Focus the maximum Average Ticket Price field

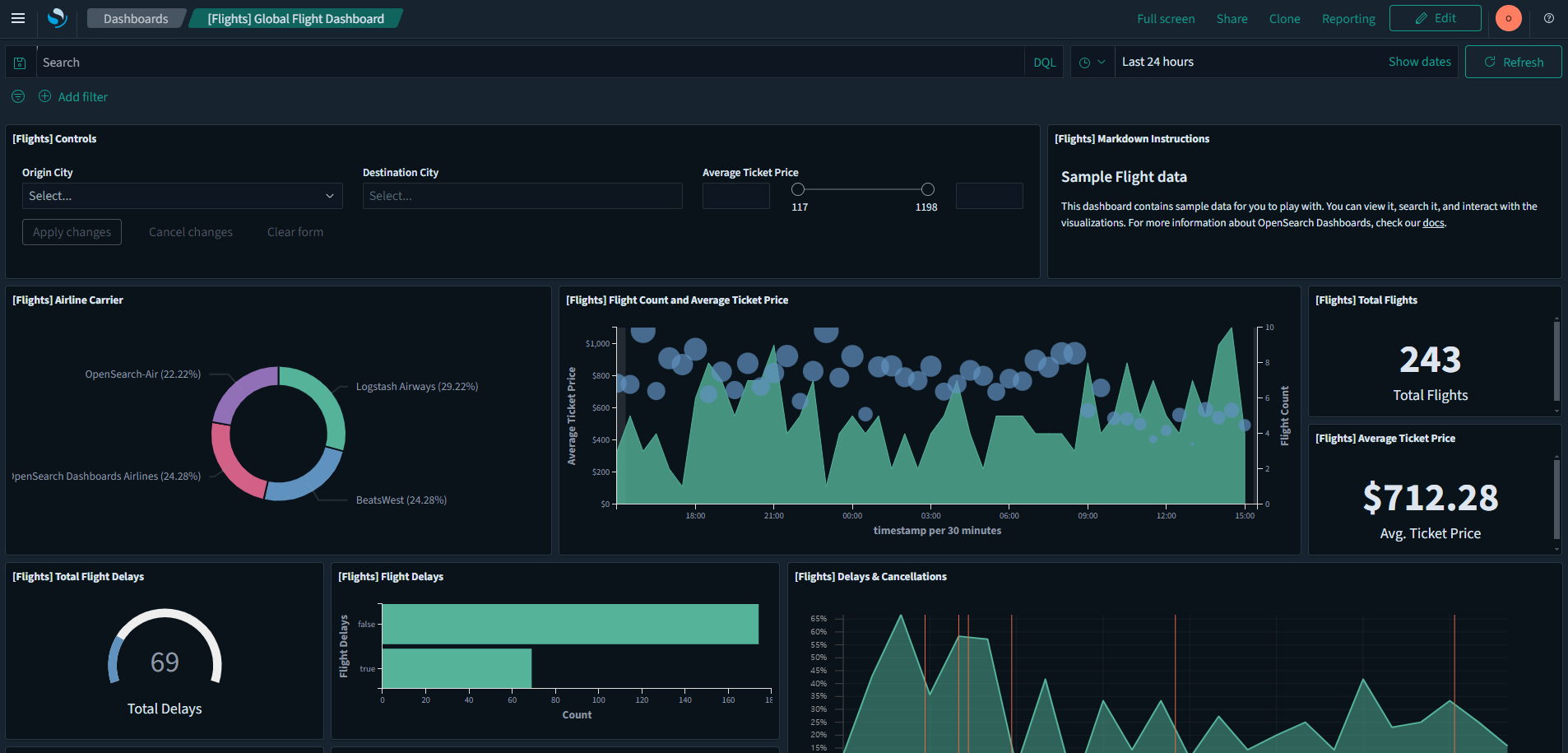[x=990, y=196]
